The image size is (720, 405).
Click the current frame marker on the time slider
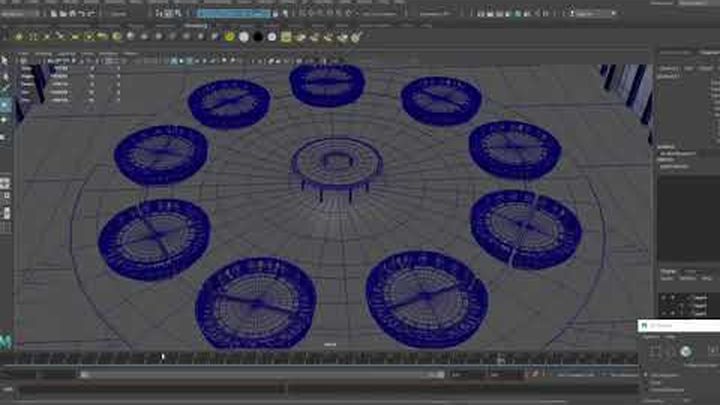[163, 357]
